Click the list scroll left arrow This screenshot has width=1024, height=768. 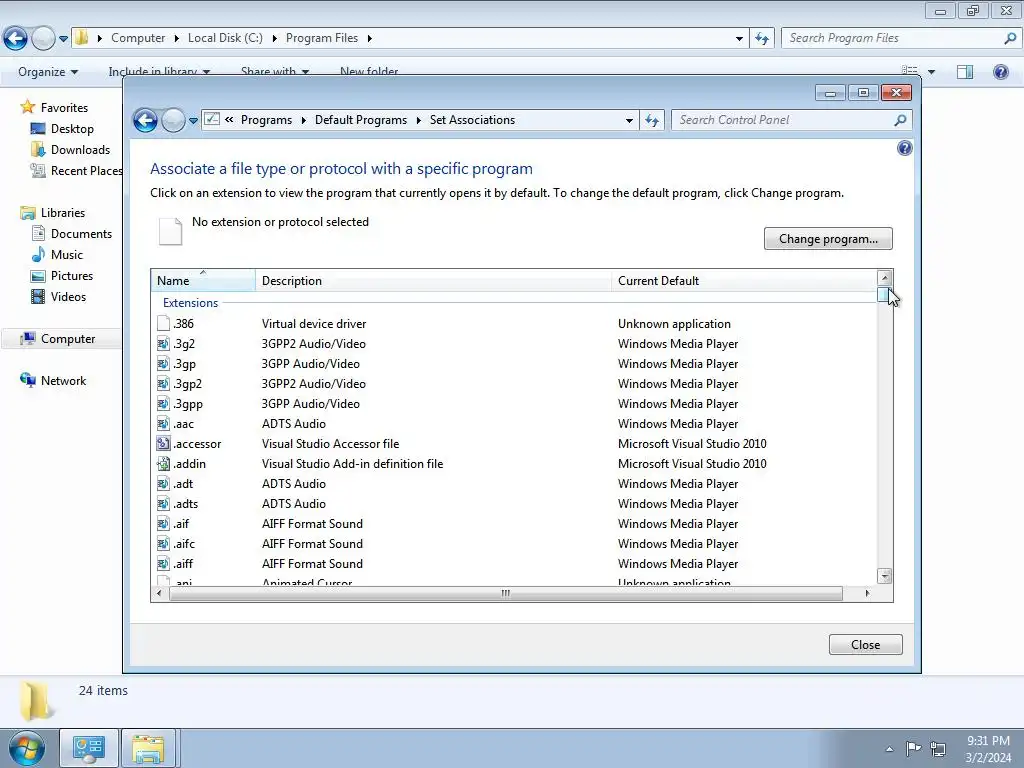tap(159, 594)
